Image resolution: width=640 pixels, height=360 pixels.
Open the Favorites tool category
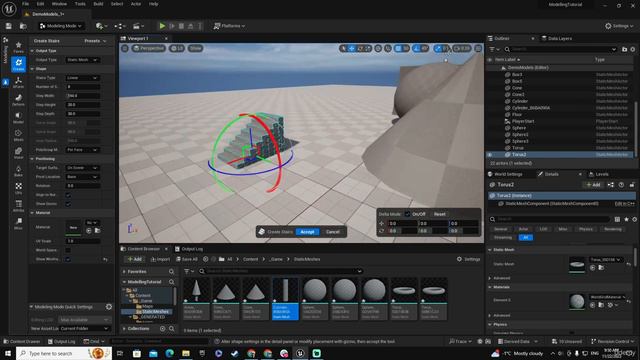point(18,47)
